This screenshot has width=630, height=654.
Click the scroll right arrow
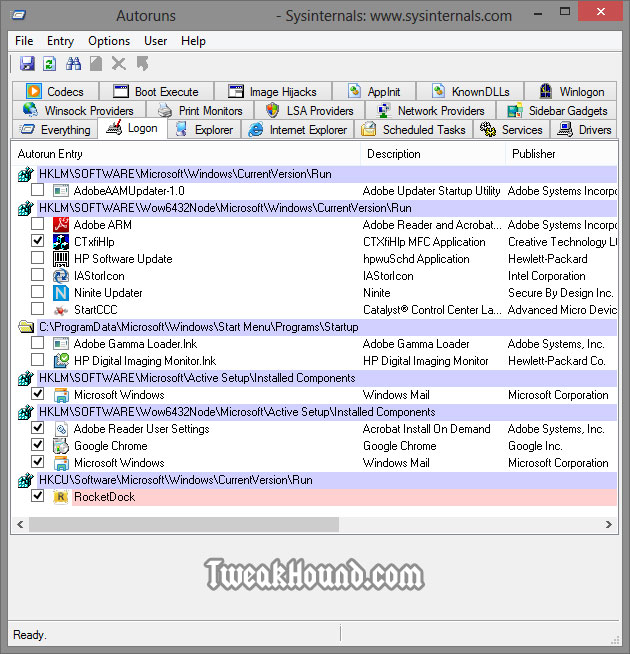pyautogui.click(x=609, y=524)
